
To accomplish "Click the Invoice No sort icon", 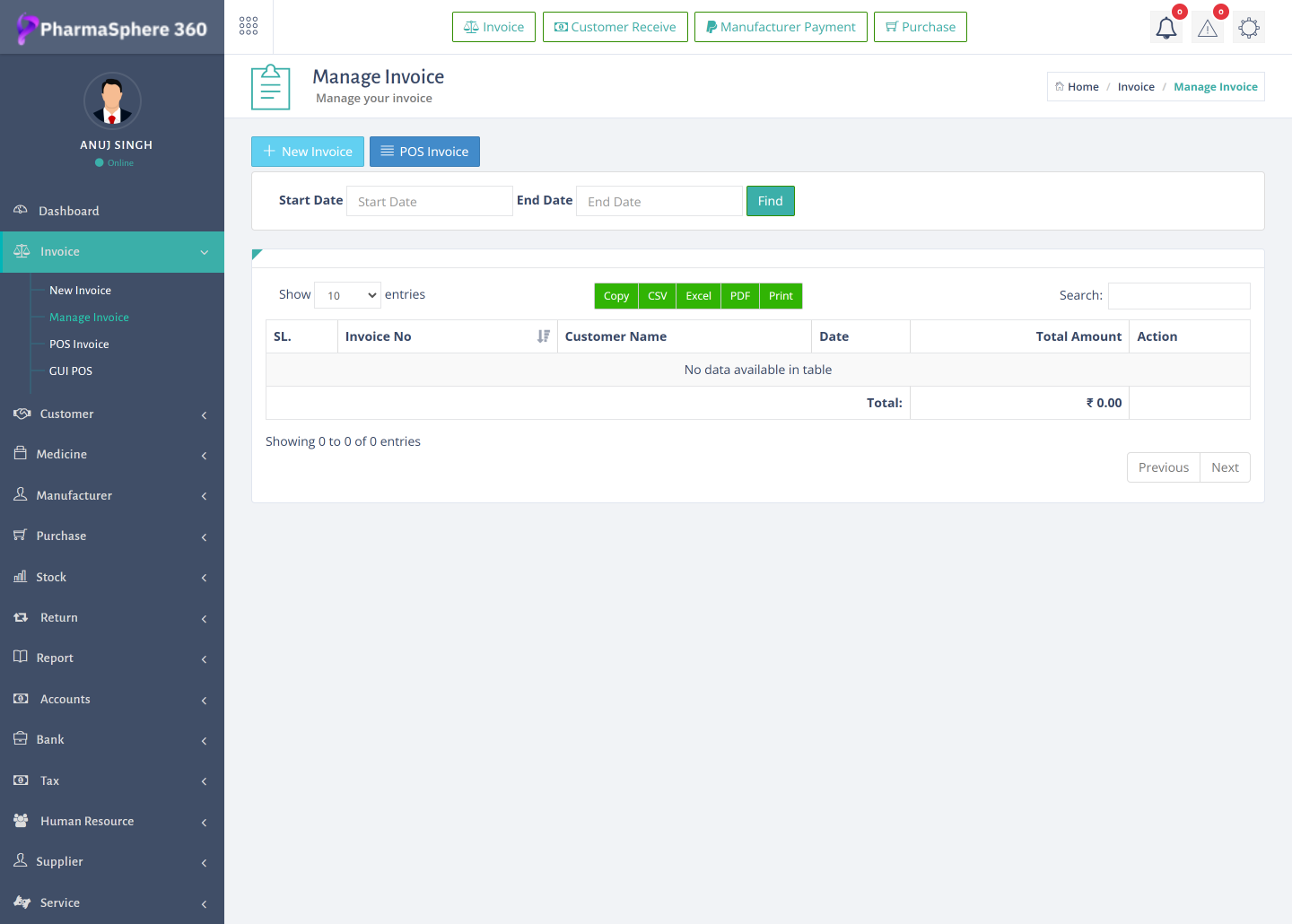I will [543, 336].
